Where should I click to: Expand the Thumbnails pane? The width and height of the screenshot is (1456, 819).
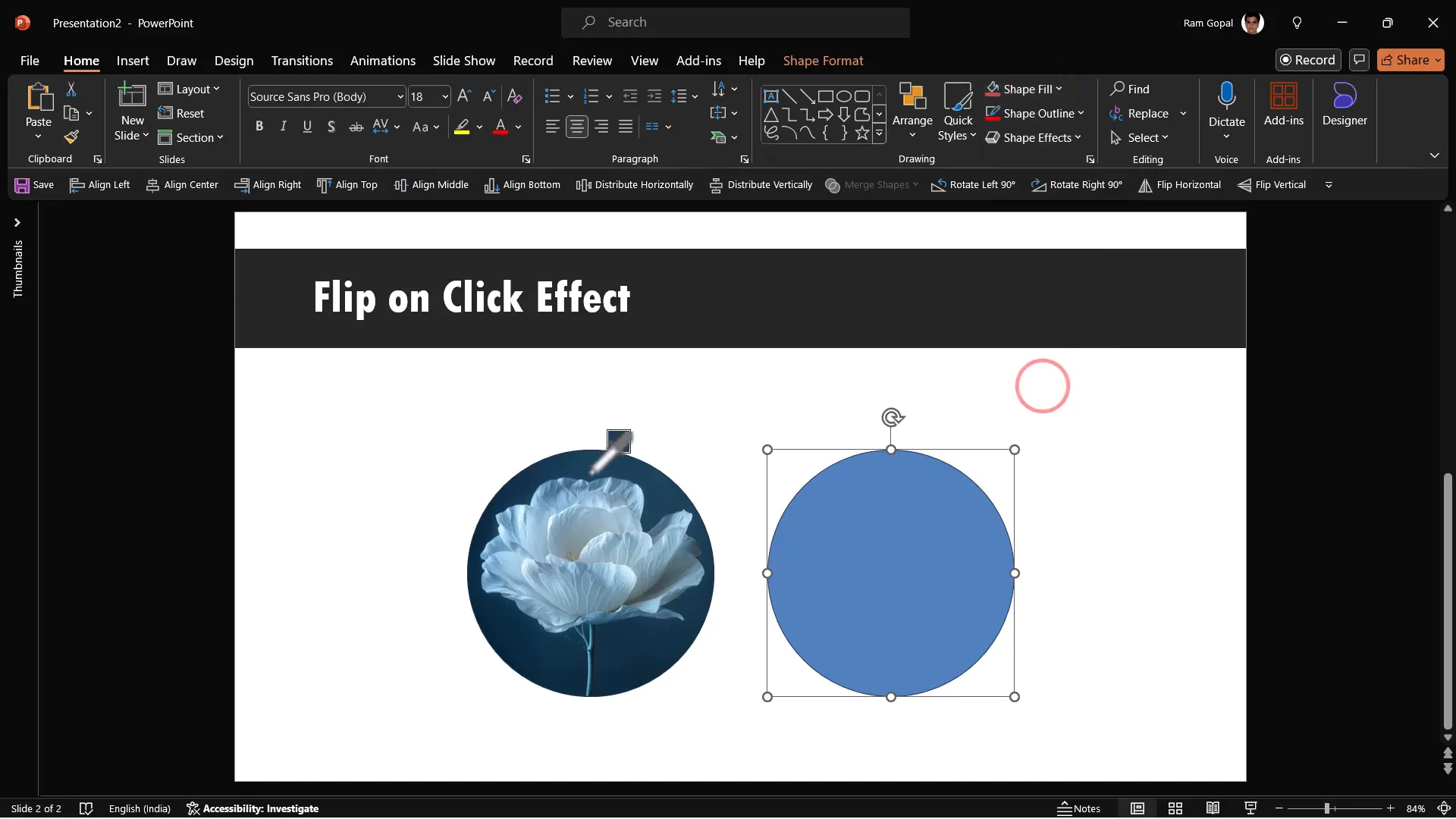pos(17,223)
